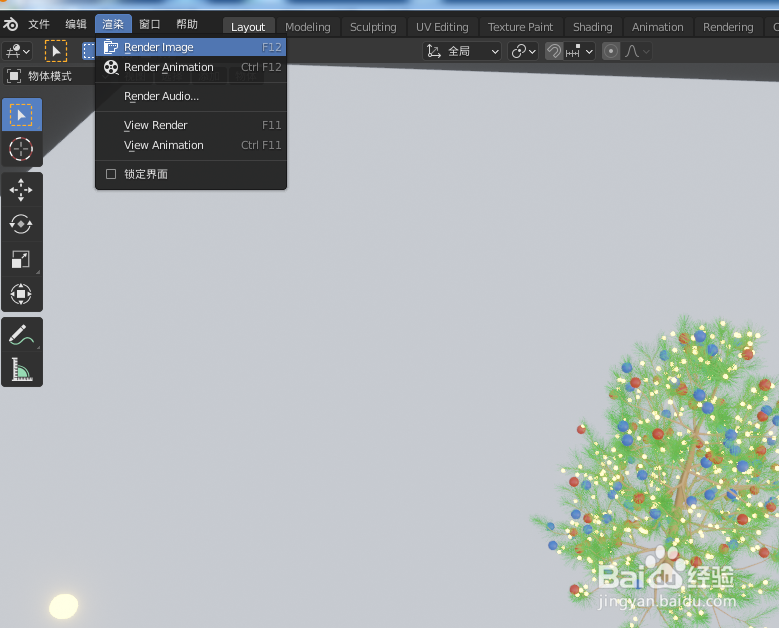Click the select tool icon in header
The width and height of the screenshot is (779, 628).
point(56,51)
